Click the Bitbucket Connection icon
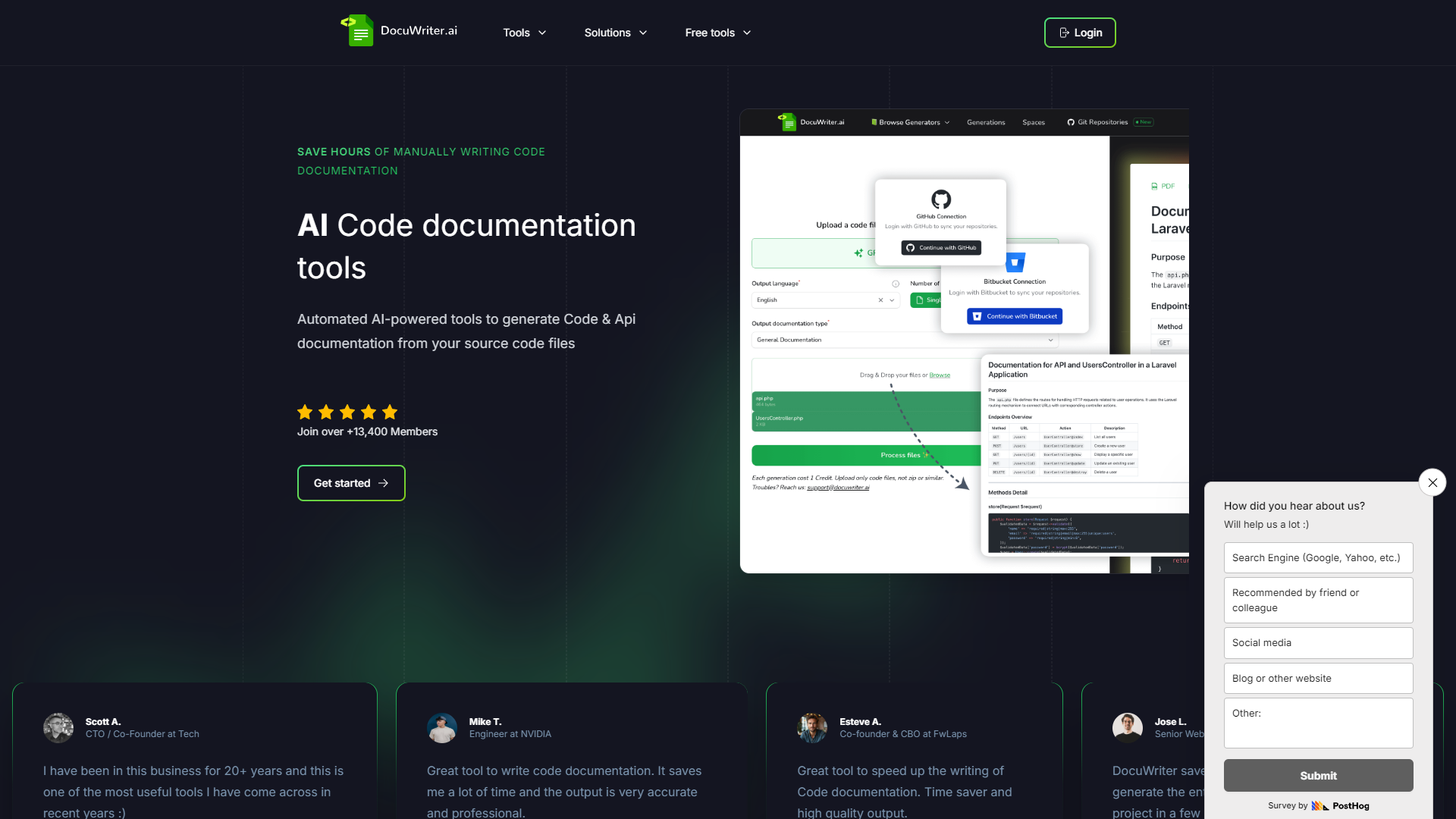The height and width of the screenshot is (819, 1456). click(1014, 263)
